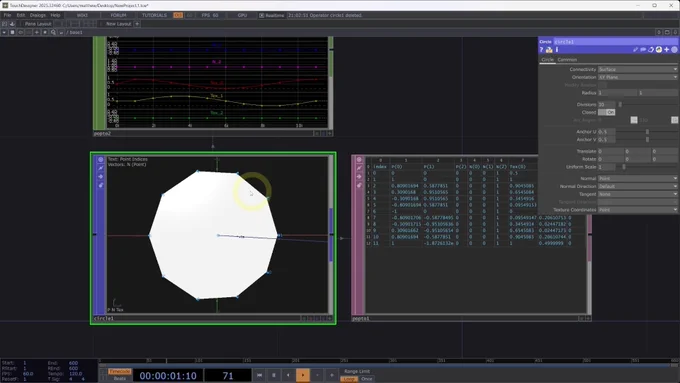
Task: Open the WIKI link
Action: tap(82, 15)
